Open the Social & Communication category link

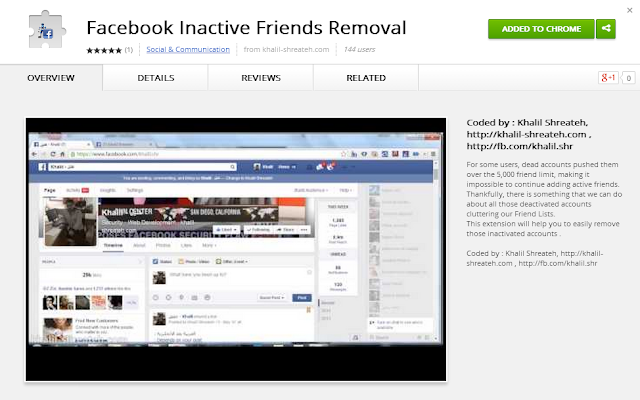(x=188, y=49)
